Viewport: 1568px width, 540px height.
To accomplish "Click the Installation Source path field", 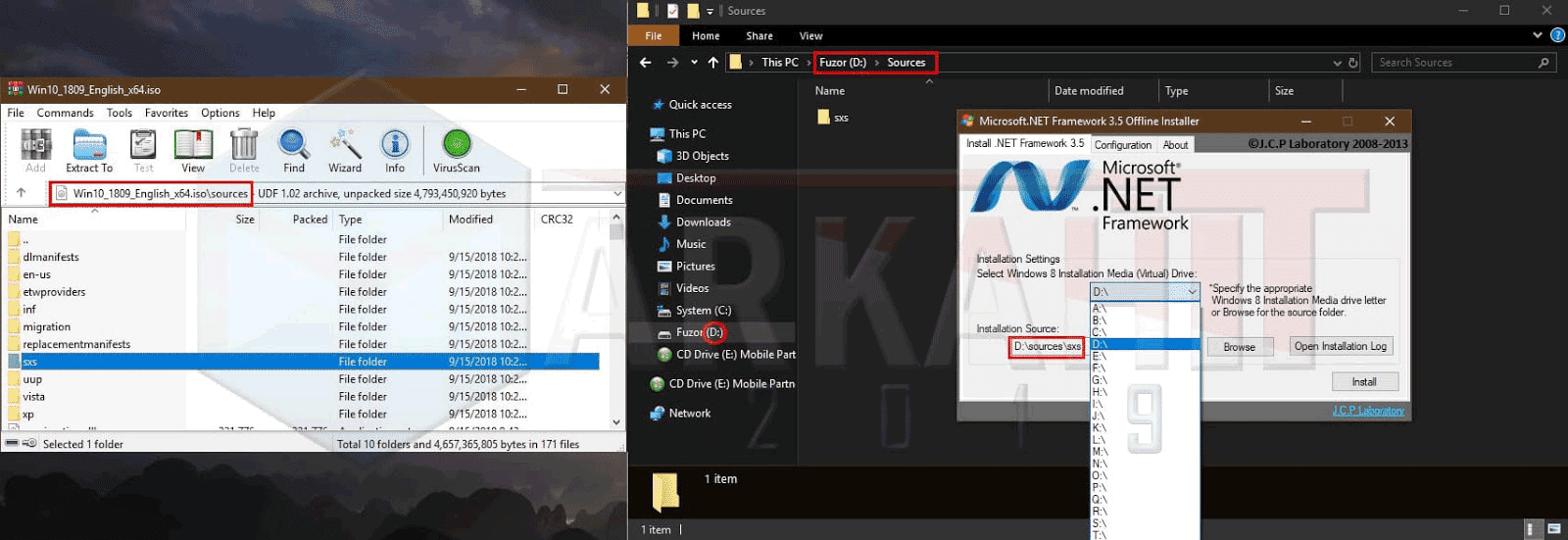I will [x=1047, y=346].
